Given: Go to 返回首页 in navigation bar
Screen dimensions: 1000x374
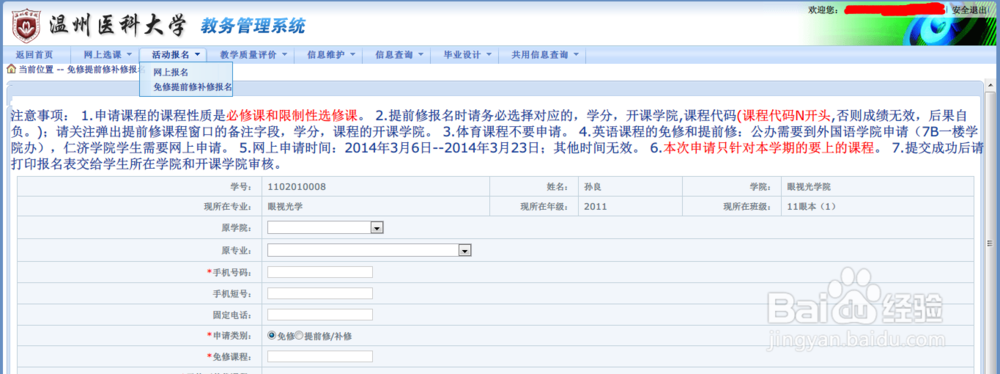Looking at the screenshot, I should coord(34,55).
